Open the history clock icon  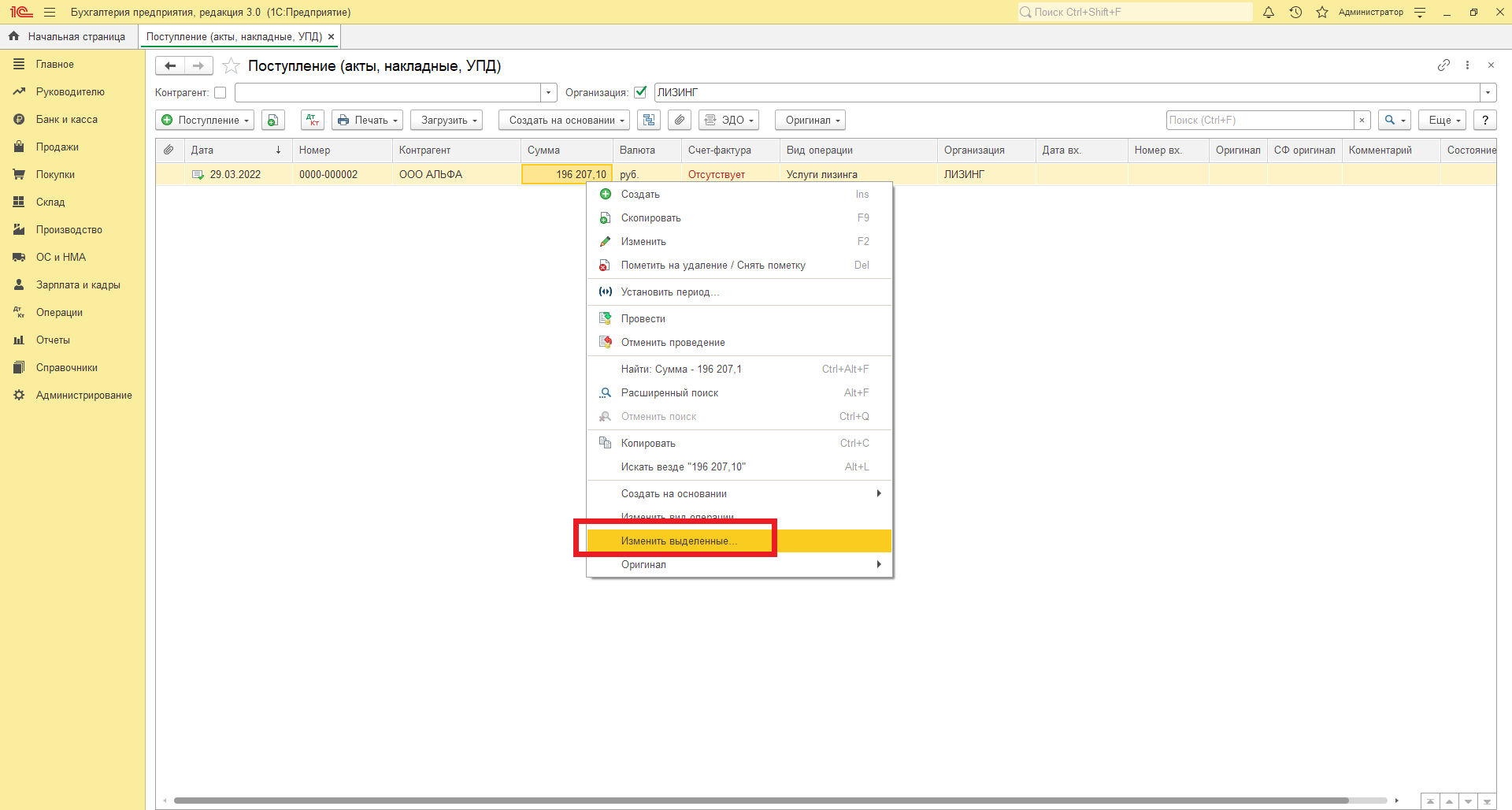pos(1295,12)
